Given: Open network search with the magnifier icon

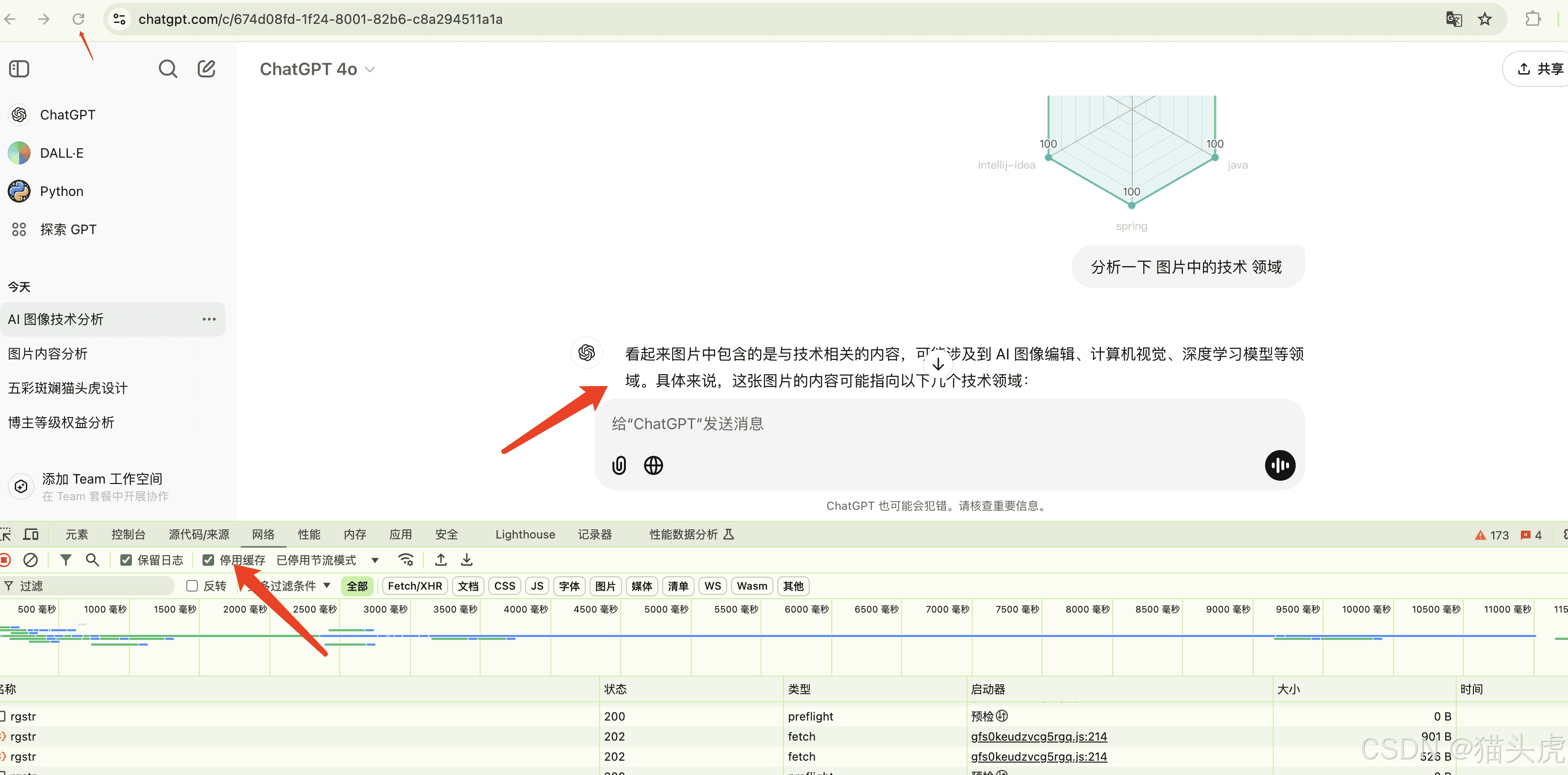Looking at the screenshot, I should [x=92, y=560].
